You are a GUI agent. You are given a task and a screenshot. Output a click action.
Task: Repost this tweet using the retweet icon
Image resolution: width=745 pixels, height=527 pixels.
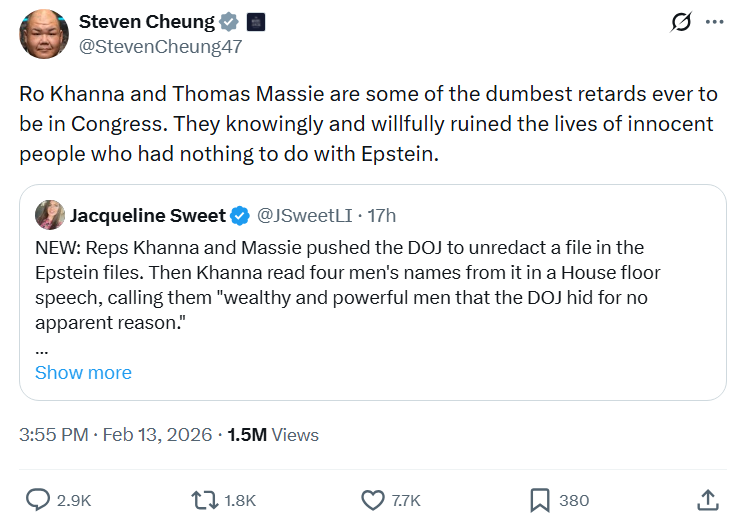pyautogui.click(x=205, y=499)
